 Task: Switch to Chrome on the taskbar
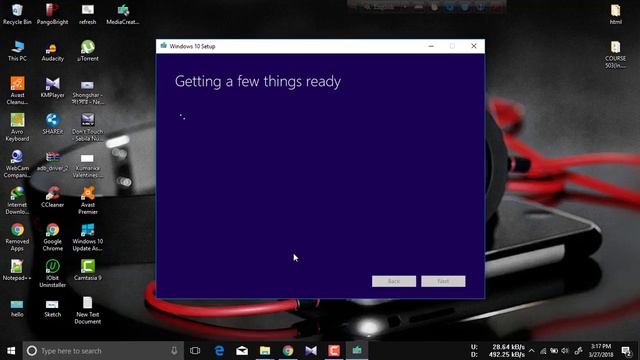click(x=288, y=351)
